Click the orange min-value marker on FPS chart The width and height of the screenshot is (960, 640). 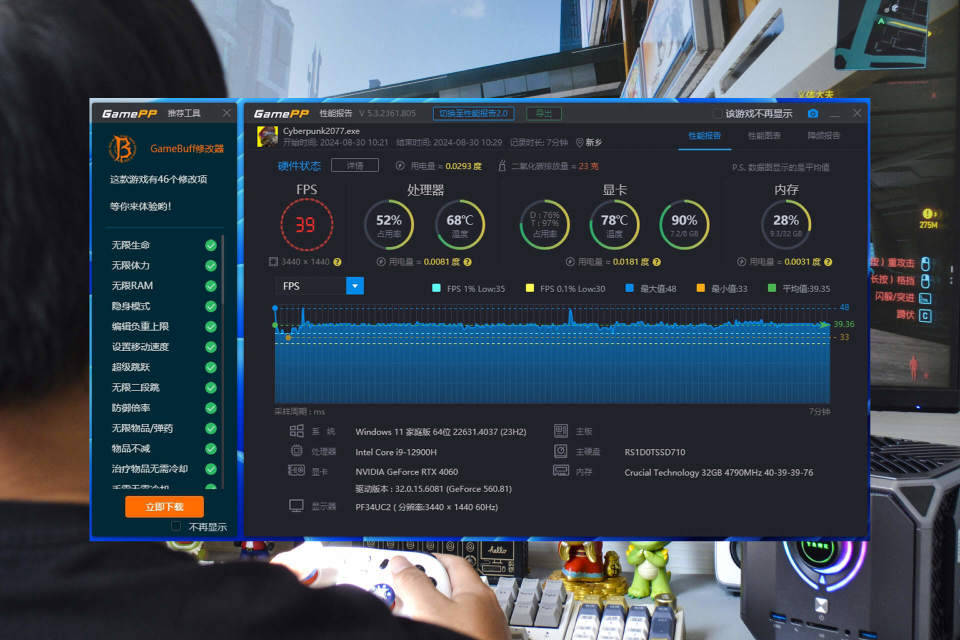[288, 337]
